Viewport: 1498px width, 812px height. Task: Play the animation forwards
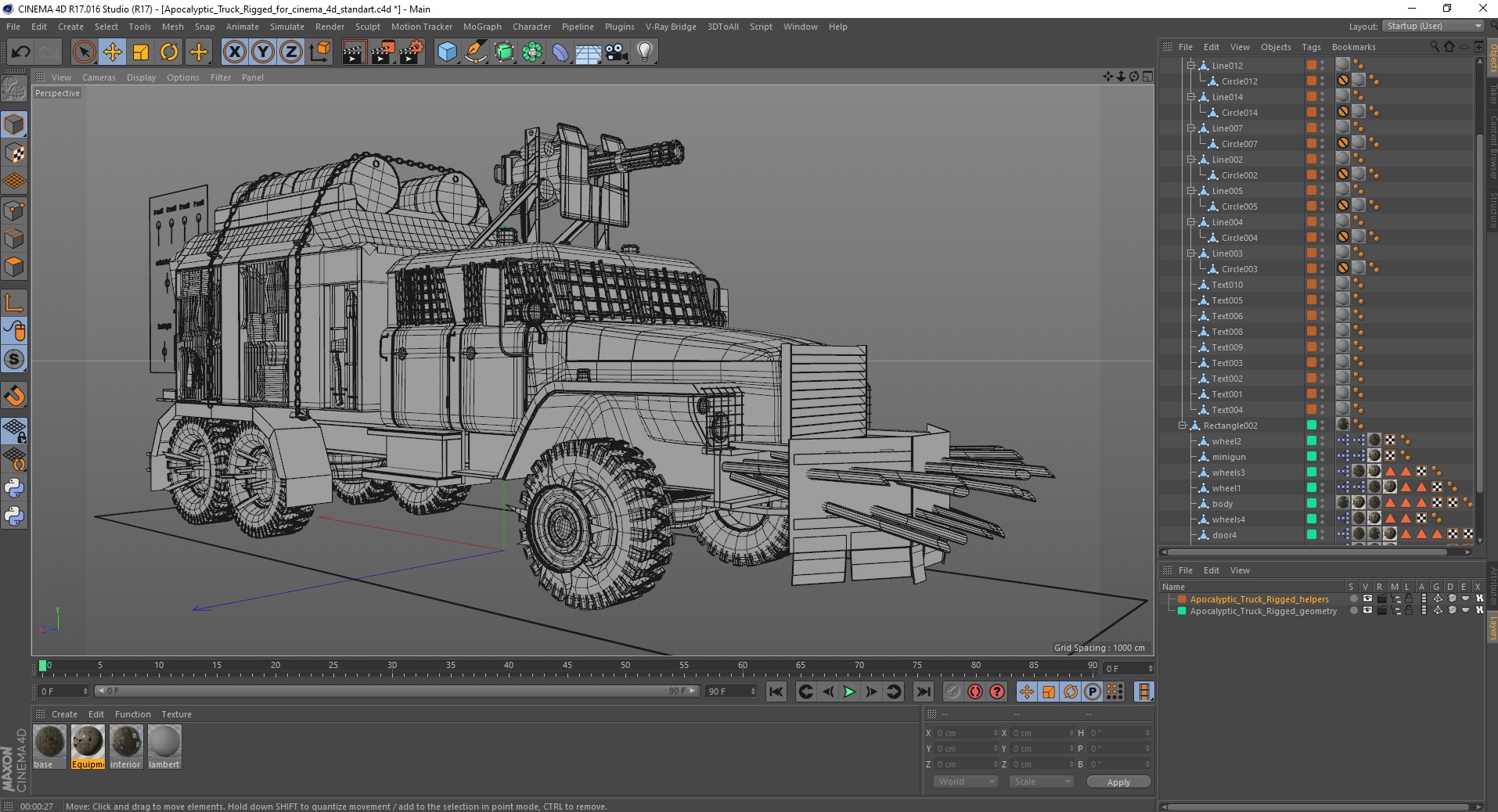point(849,692)
